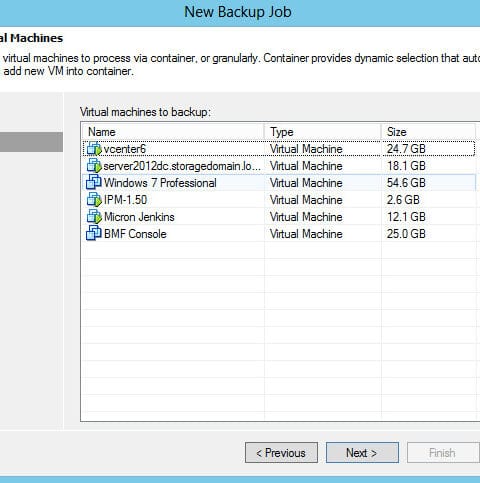Select the BMF Console entry name
The width and height of the screenshot is (480, 483).
click(135, 234)
